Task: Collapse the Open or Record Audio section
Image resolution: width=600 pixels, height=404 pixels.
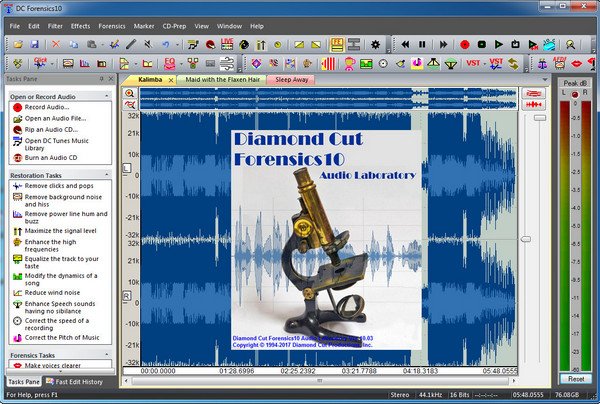Action: pyautogui.click(x=106, y=96)
